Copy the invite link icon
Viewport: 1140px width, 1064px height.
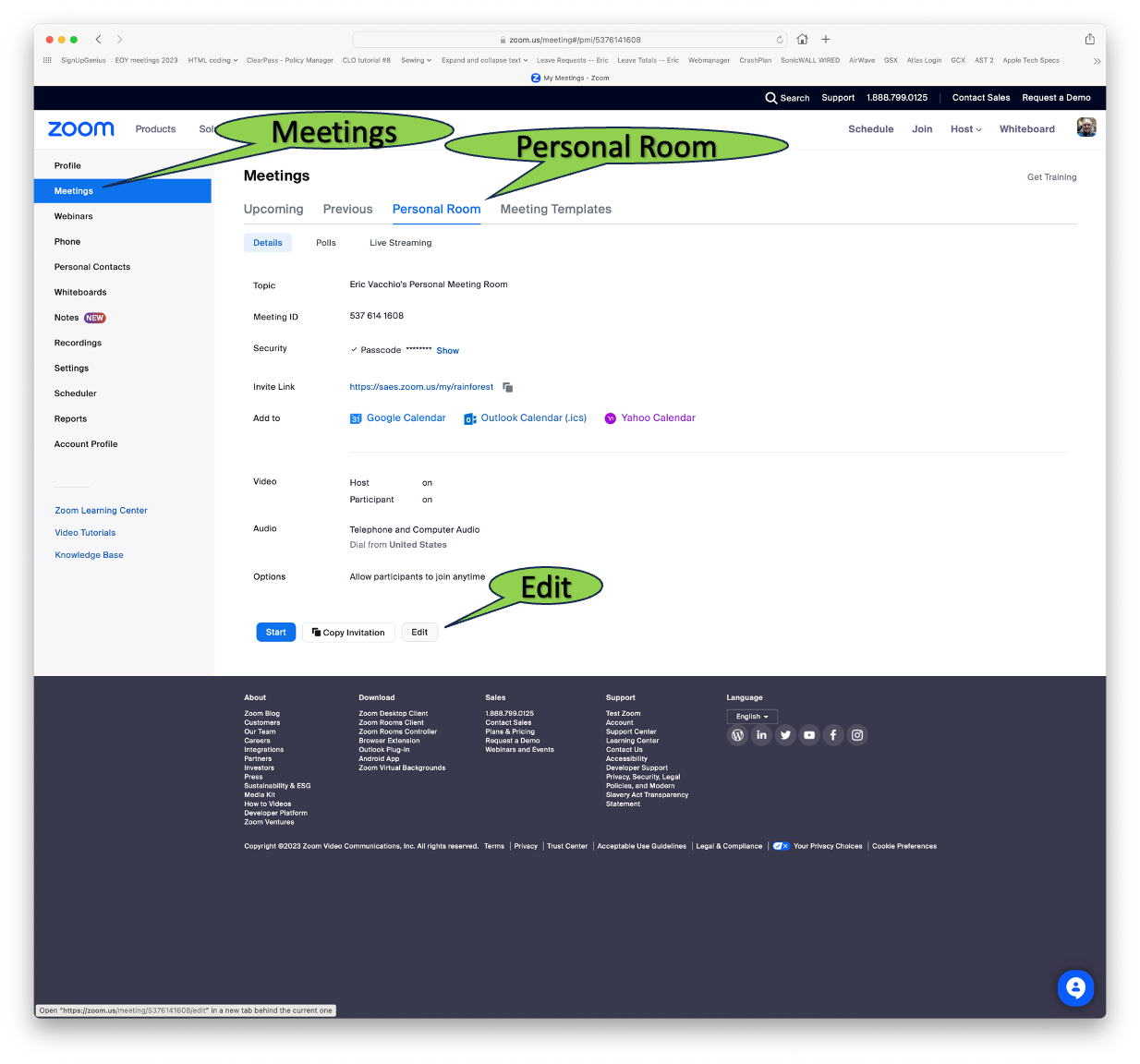point(507,387)
